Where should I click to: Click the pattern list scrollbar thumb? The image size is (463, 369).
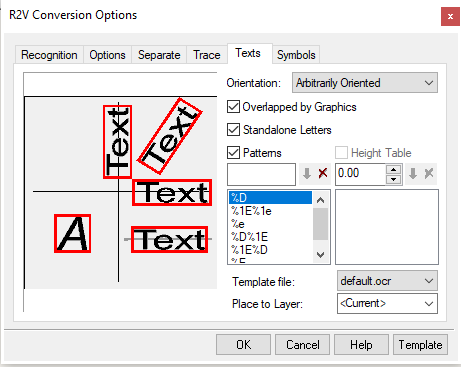click(x=320, y=224)
